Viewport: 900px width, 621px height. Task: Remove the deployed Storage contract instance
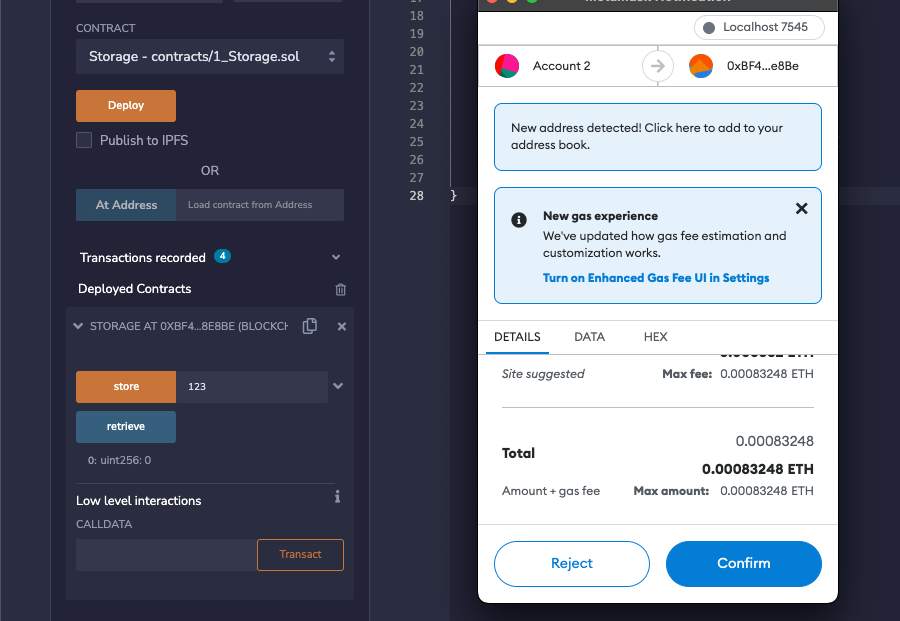[342, 327]
